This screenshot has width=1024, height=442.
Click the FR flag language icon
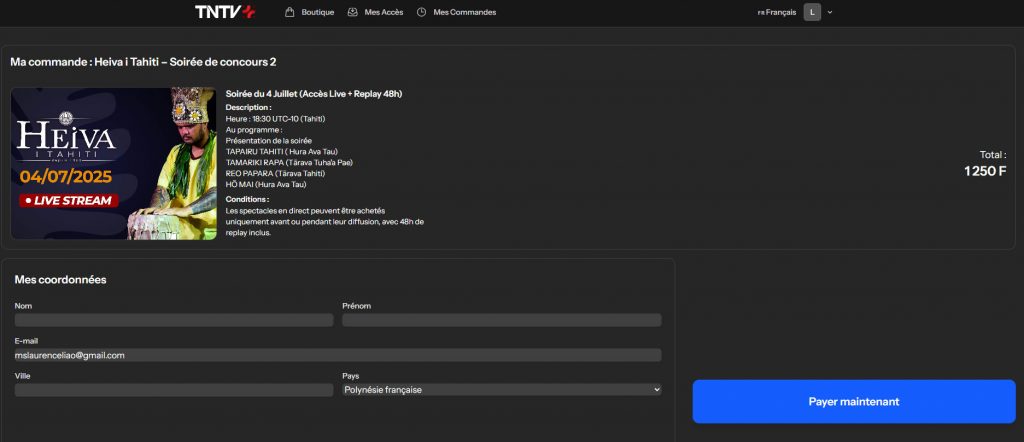761,13
